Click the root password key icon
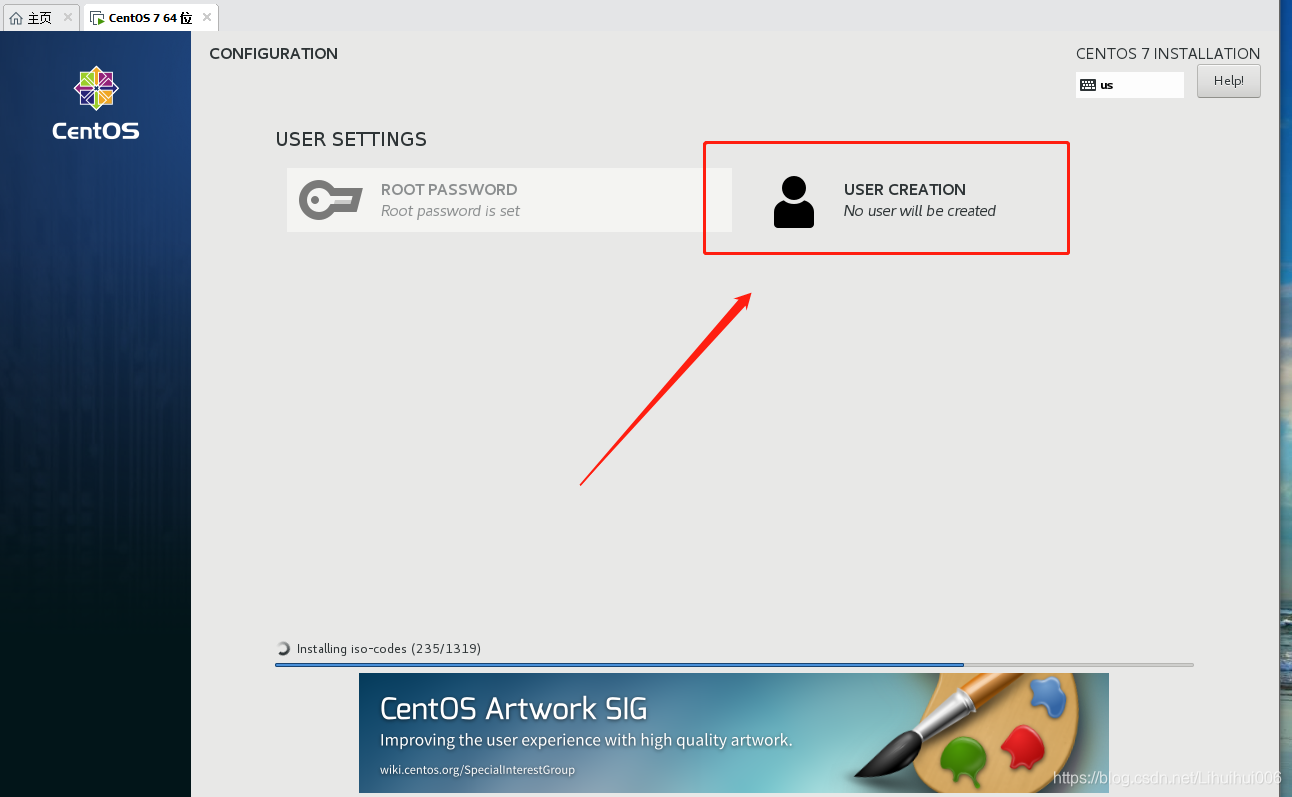 point(330,201)
